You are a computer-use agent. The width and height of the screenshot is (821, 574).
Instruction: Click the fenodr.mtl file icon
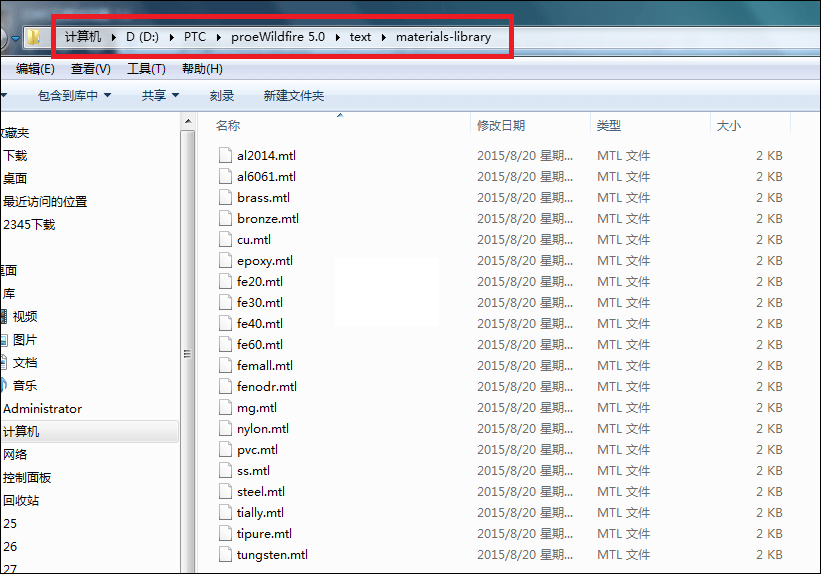click(x=225, y=387)
